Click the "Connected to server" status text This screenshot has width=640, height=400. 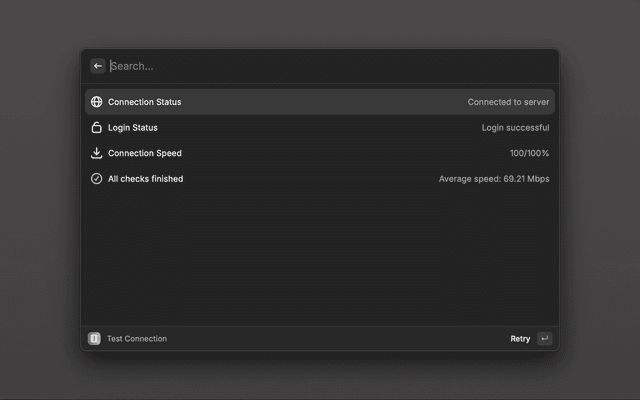point(508,102)
